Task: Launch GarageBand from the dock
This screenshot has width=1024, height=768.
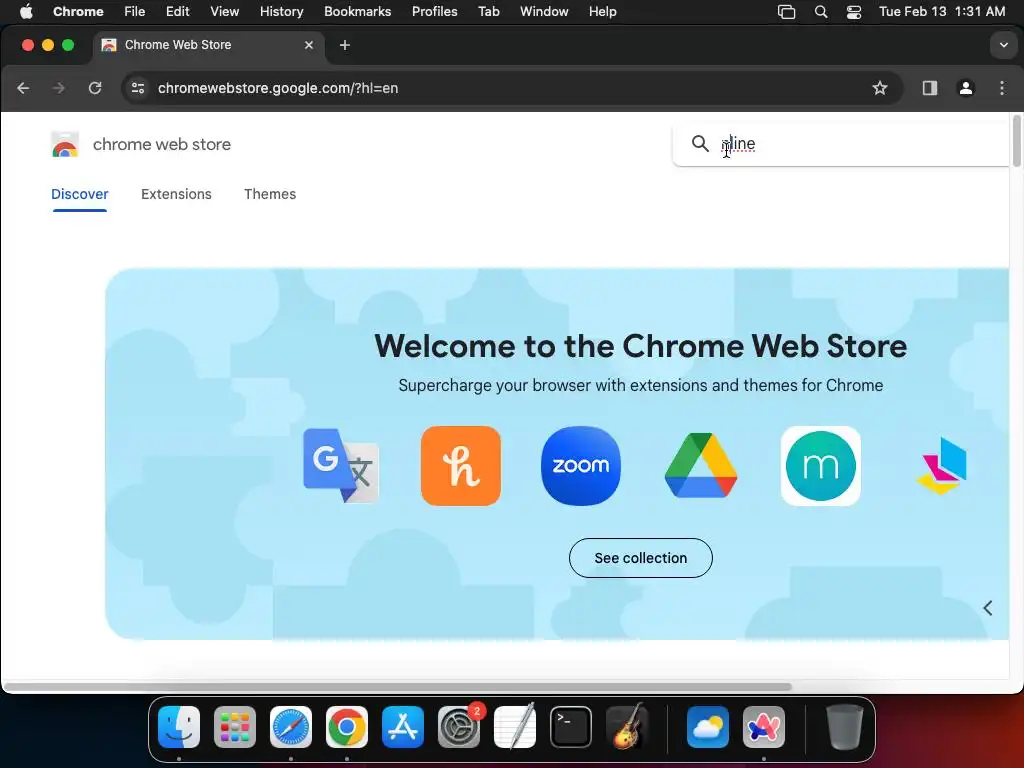Action: click(627, 727)
